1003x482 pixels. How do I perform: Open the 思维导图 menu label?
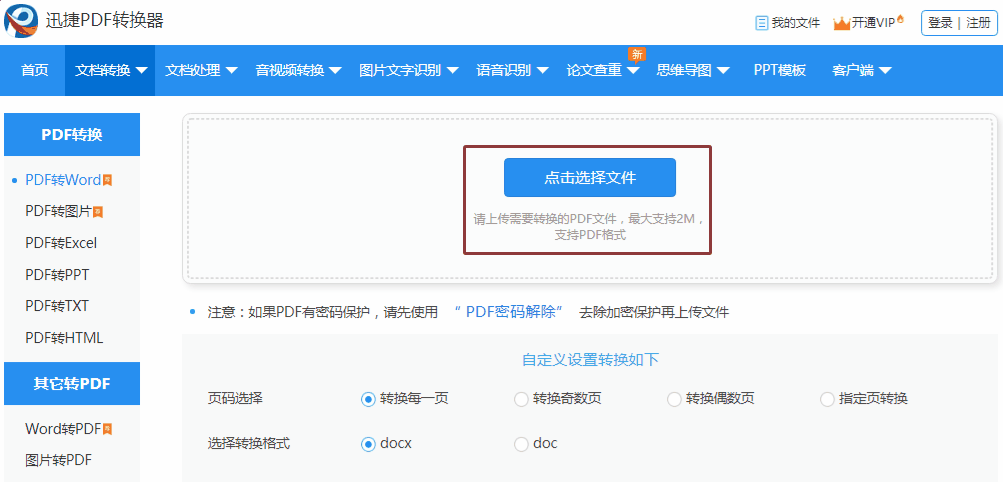[684, 70]
